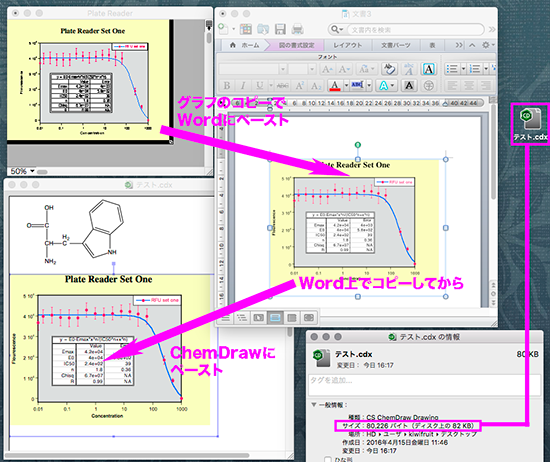The height and width of the screenshot is (462, 550).
Task: Toggle Italic formatting button
Action: [x=243, y=85]
